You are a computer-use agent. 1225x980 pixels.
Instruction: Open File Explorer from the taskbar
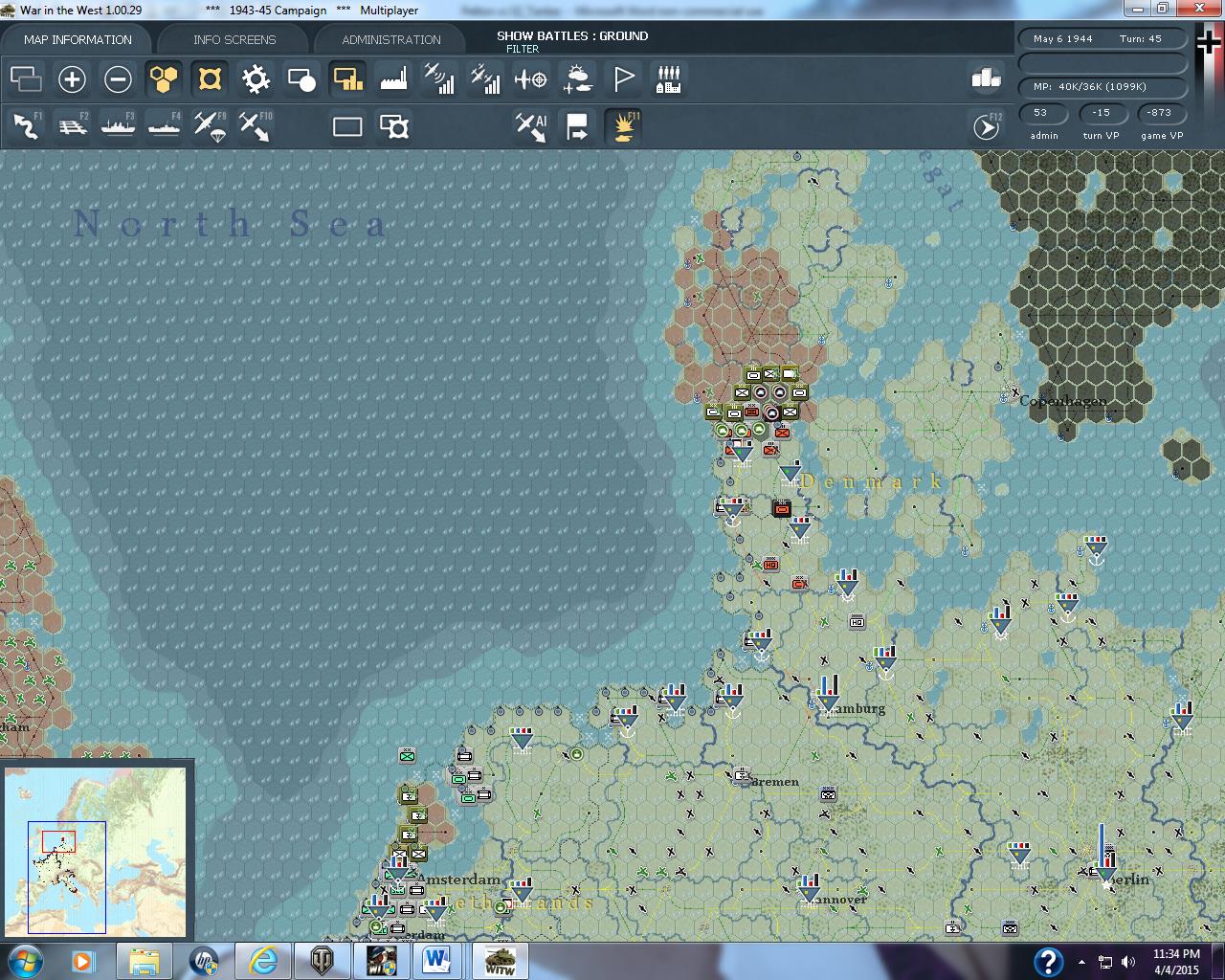[x=145, y=961]
